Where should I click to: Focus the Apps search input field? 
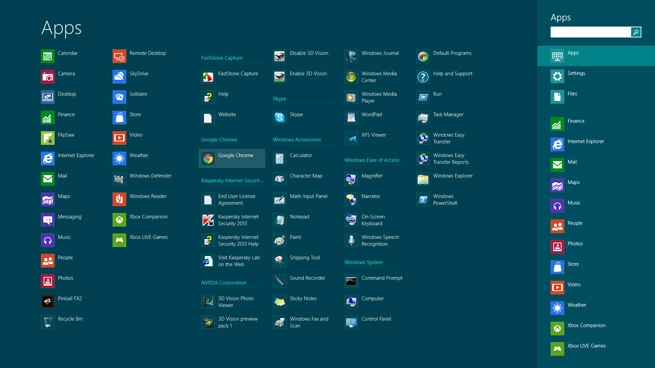click(591, 32)
